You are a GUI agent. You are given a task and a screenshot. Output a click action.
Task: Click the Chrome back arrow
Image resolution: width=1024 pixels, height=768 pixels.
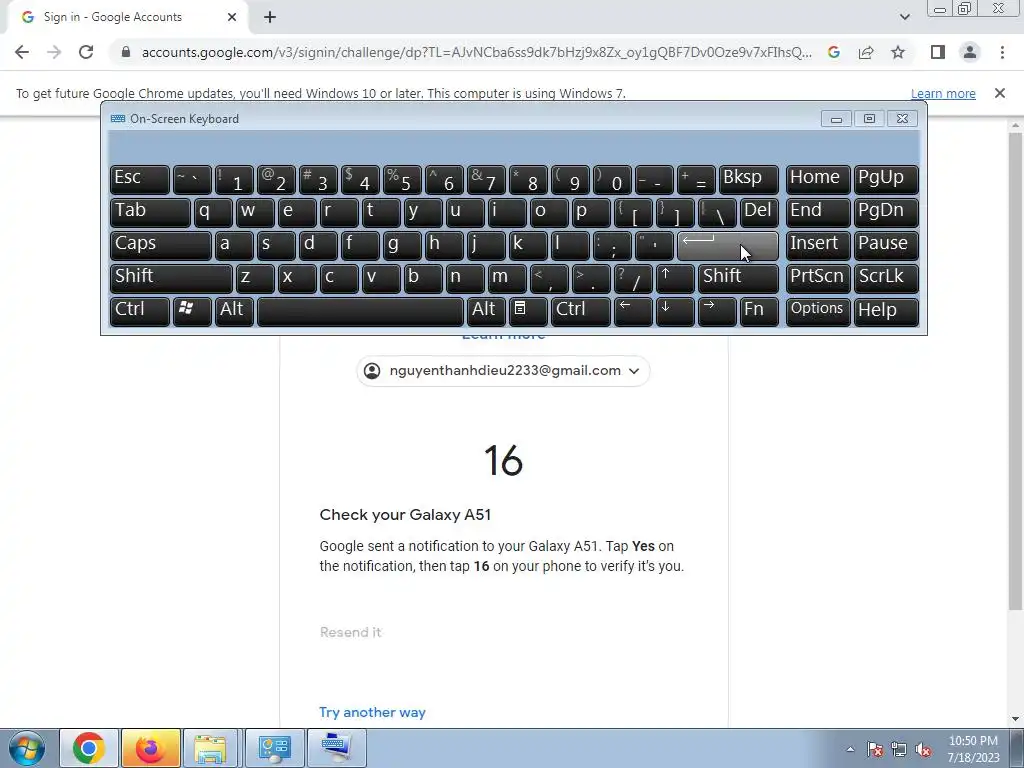point(22,52)
